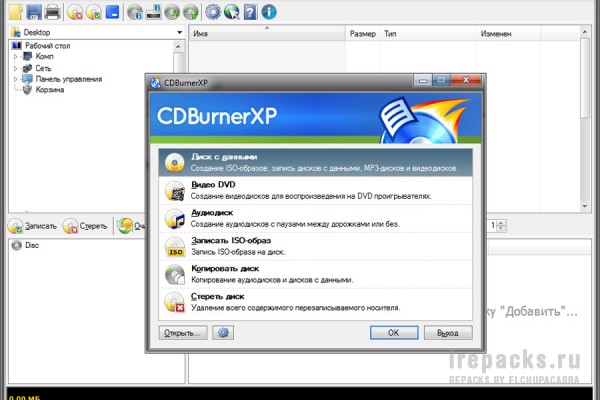Sort by the Размер column header
The image size is (600, 400).
(362, 34)
